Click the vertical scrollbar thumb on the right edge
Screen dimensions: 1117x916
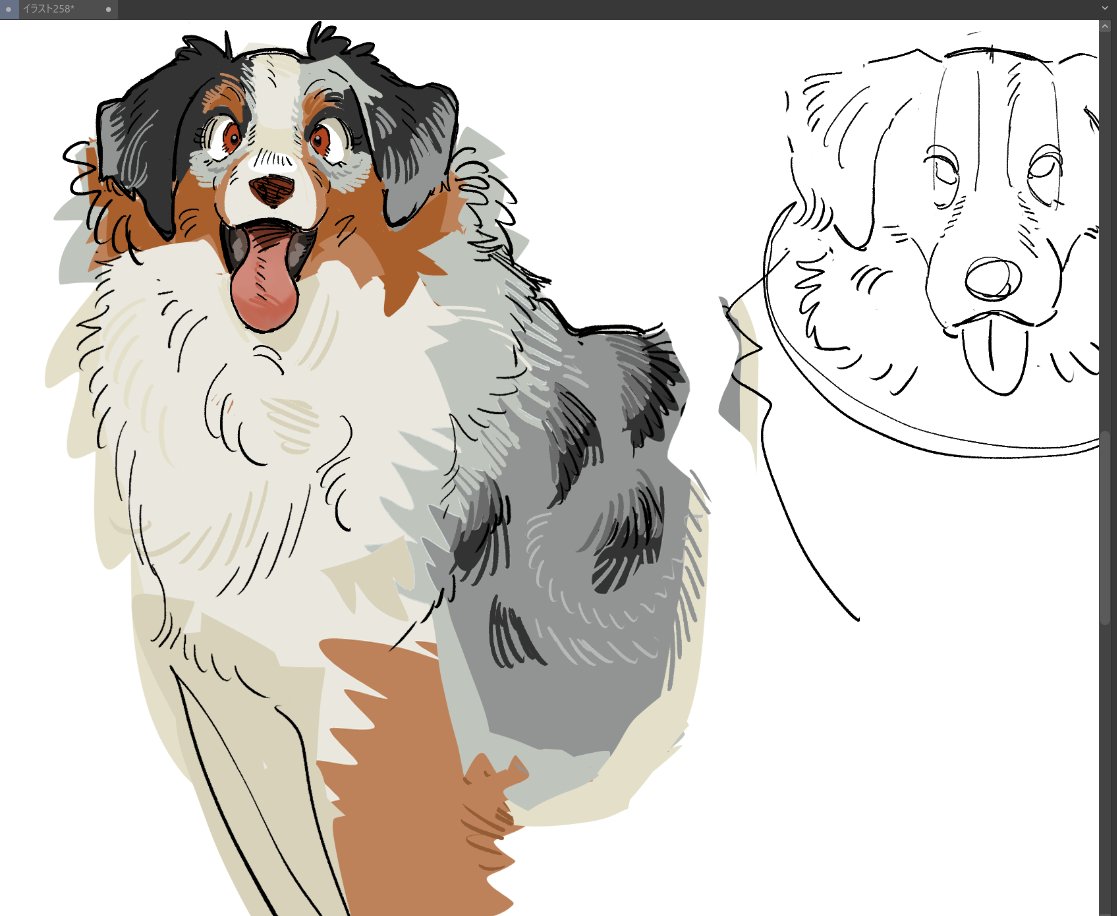1106,527
